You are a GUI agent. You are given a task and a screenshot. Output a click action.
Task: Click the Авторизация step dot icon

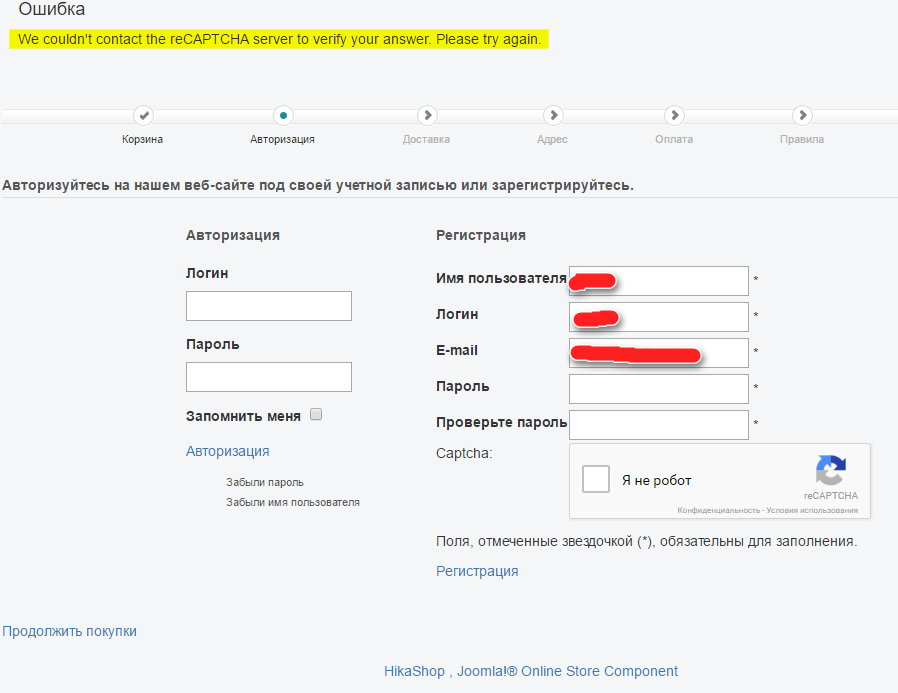click(284, 116)
